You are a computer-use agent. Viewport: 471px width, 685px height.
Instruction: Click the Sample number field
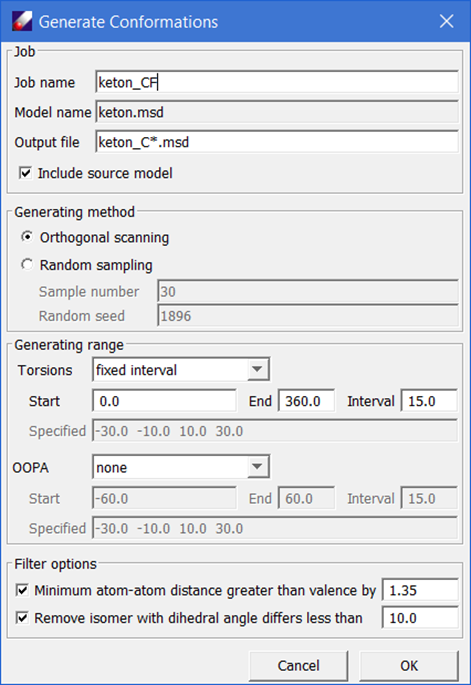(x=308, y=291)
